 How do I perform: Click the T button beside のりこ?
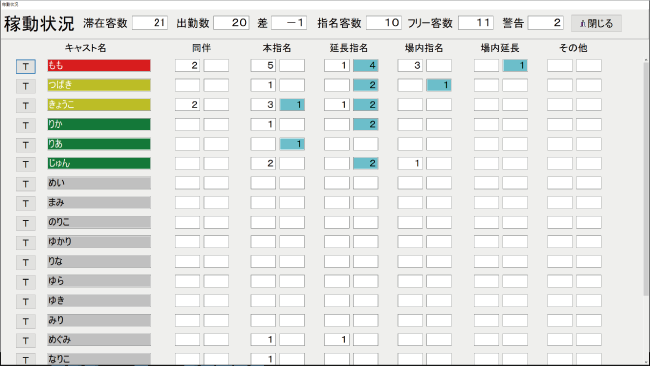pyautogui.click(x=26, y=223)
